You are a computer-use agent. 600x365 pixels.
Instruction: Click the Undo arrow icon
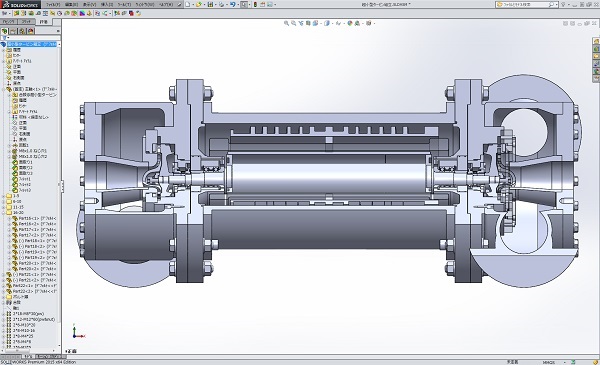232,5
